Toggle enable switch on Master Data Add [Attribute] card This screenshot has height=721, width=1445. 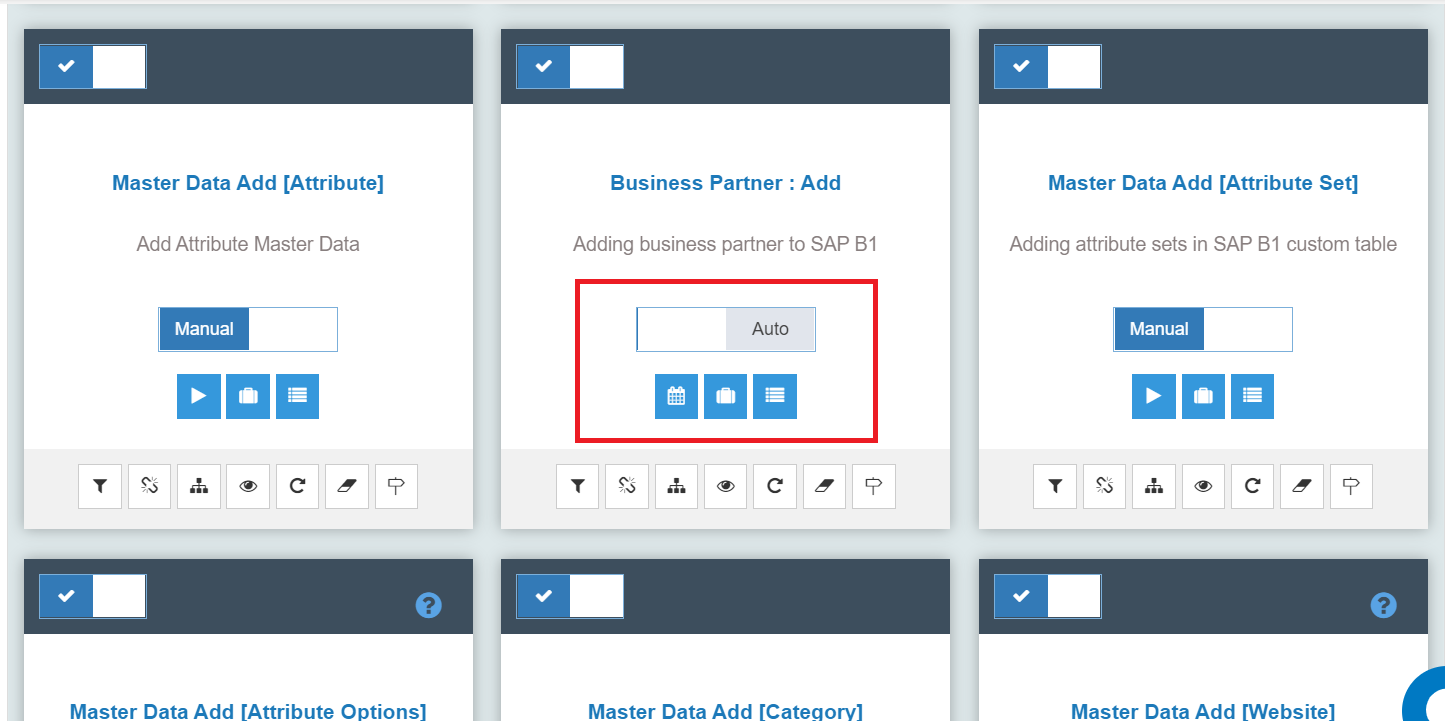click(x=93, y=66)
